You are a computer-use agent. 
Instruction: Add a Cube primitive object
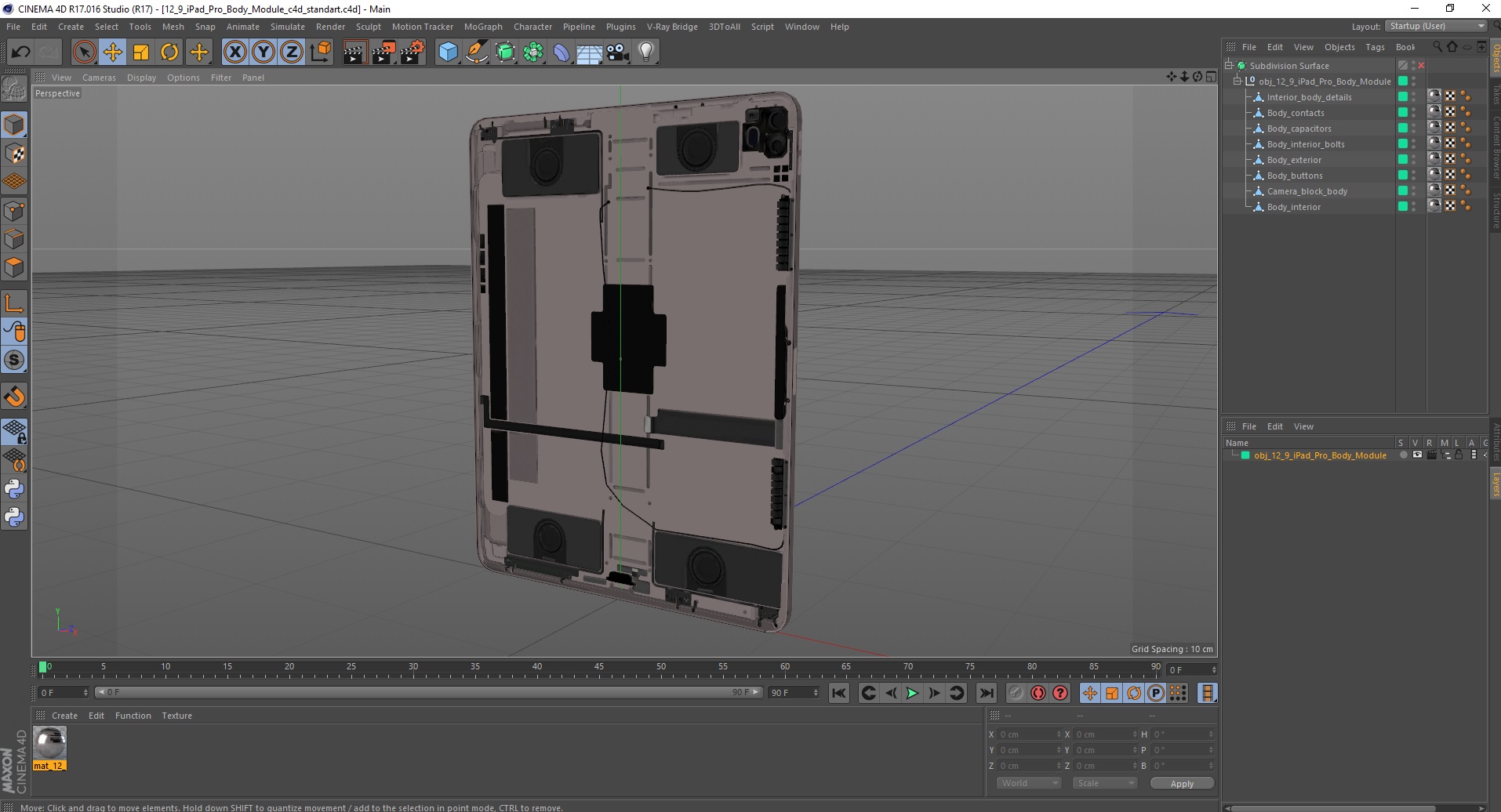pyautogui.click(x=448, y=53)
